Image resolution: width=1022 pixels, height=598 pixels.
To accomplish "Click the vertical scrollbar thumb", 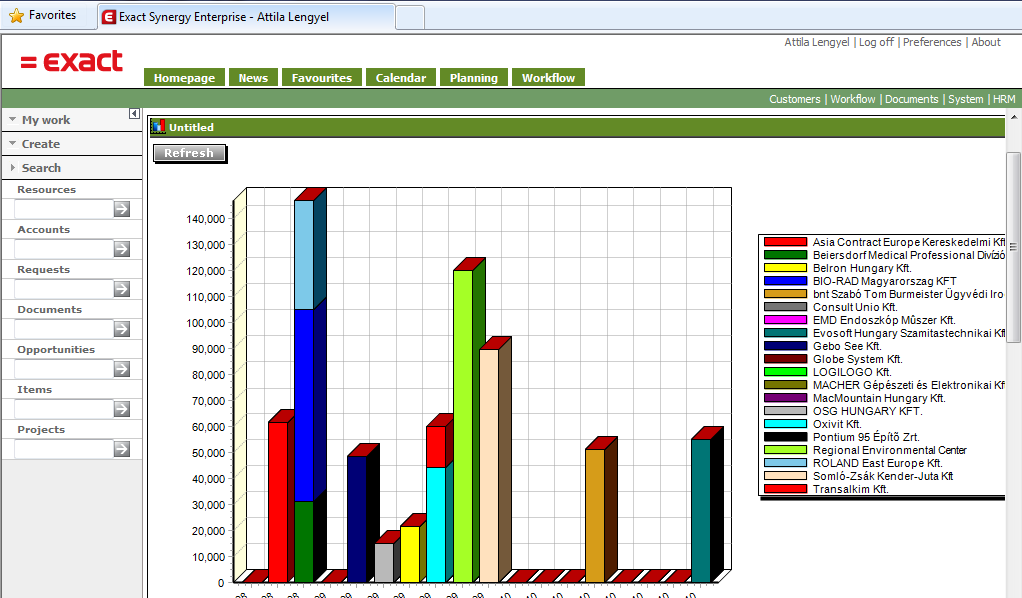I will pyautogui.click(x=1014, y=247).
